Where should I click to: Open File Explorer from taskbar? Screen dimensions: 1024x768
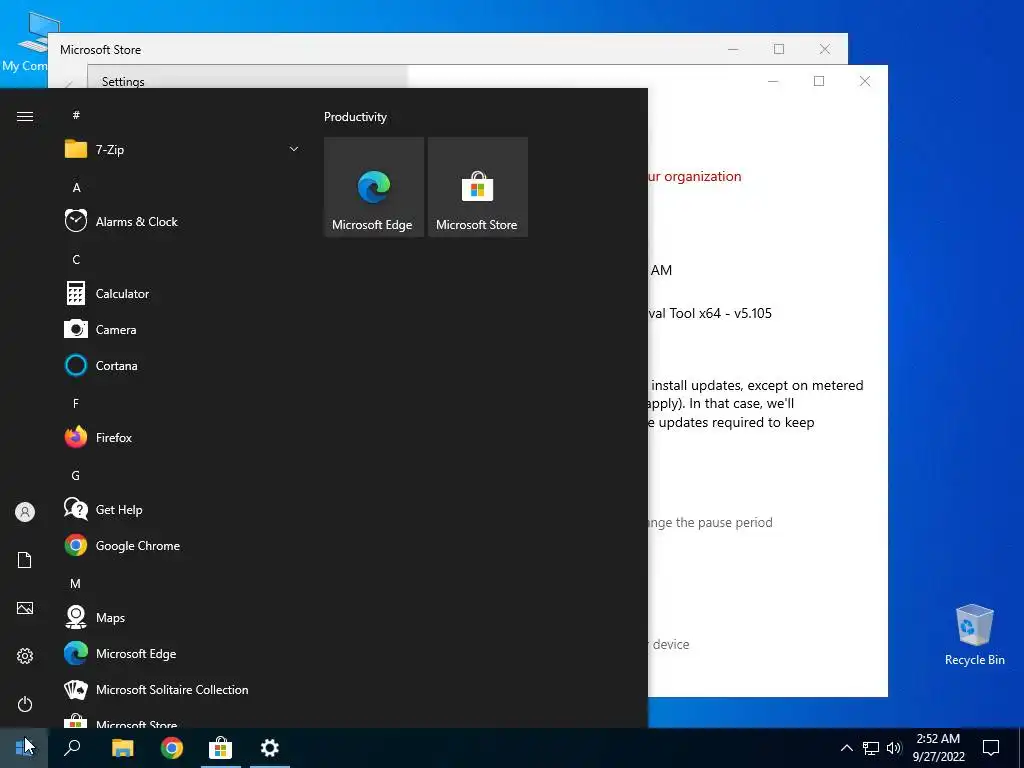(x=122, y=748)
